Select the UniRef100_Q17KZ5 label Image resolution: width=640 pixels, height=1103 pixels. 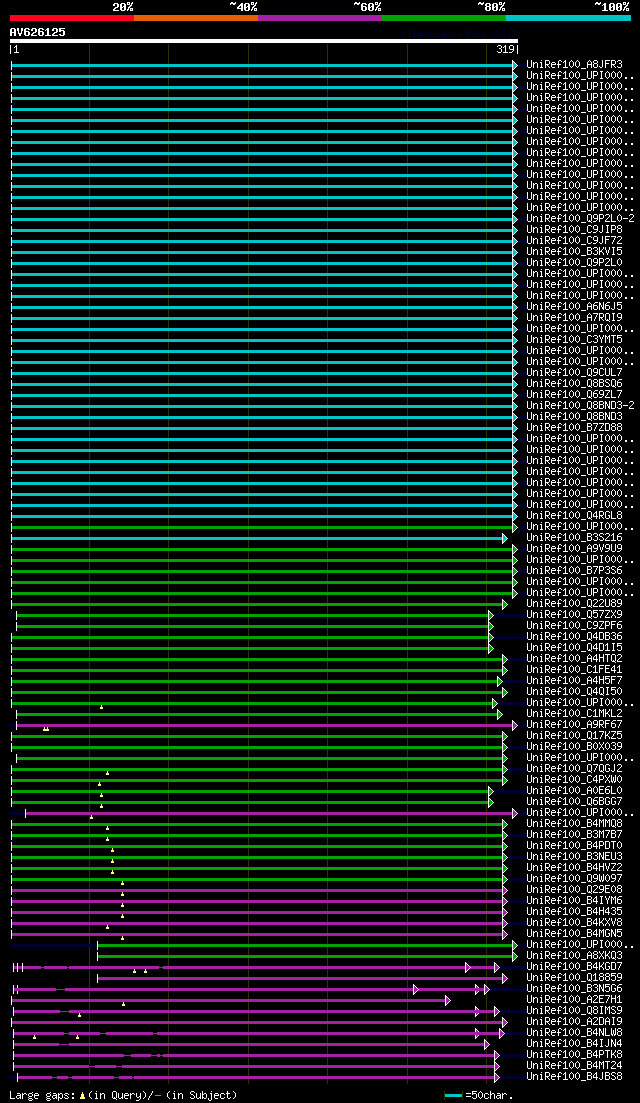574,736
